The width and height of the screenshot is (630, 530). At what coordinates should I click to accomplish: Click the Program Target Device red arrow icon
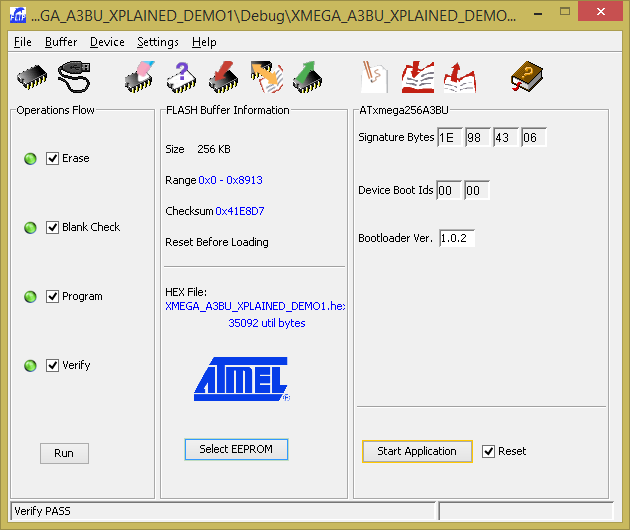(x=222, y=76)
